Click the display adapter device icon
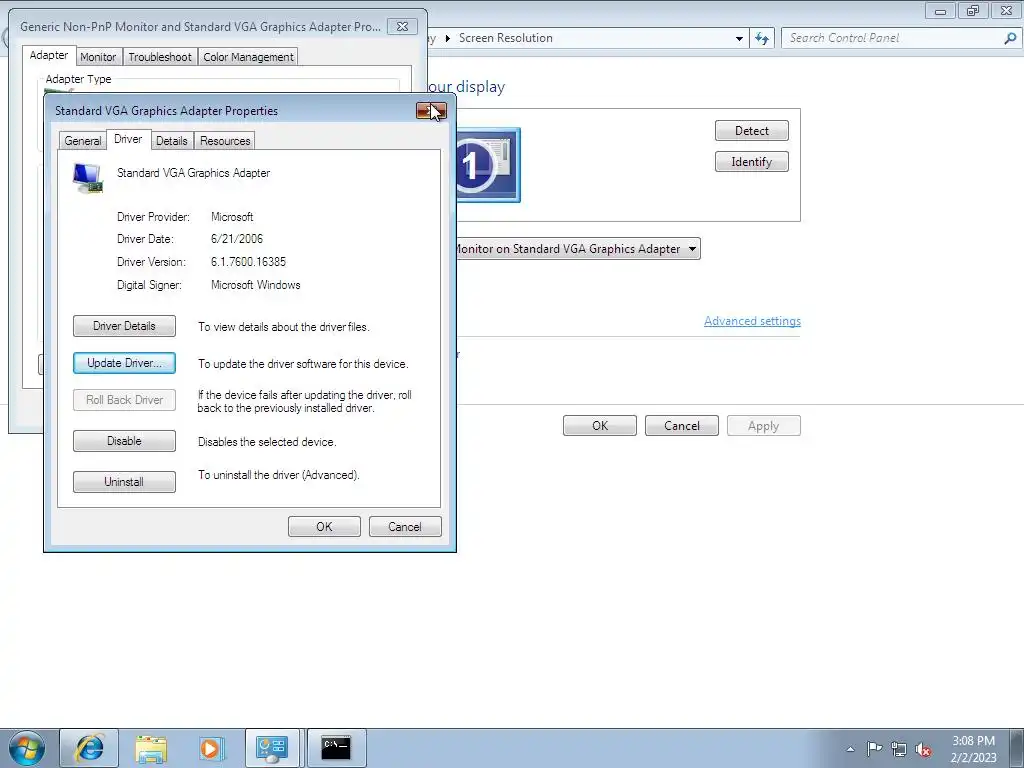Image resolution: width=1024 pixels, height=768 pixels. [x=88, y=178]
